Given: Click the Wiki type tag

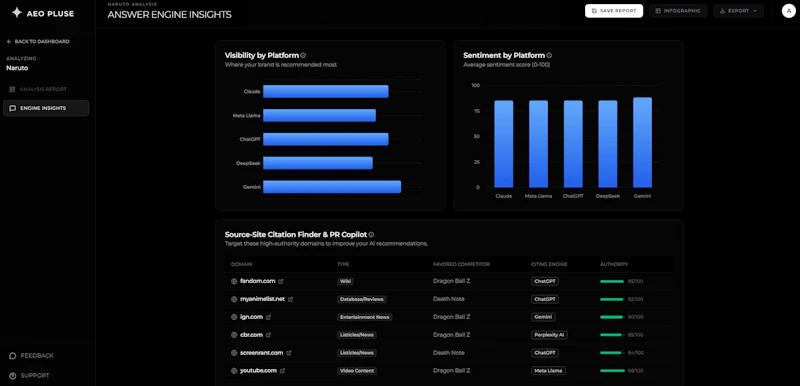Looking at the screenshot, I should tap(345, 281).
